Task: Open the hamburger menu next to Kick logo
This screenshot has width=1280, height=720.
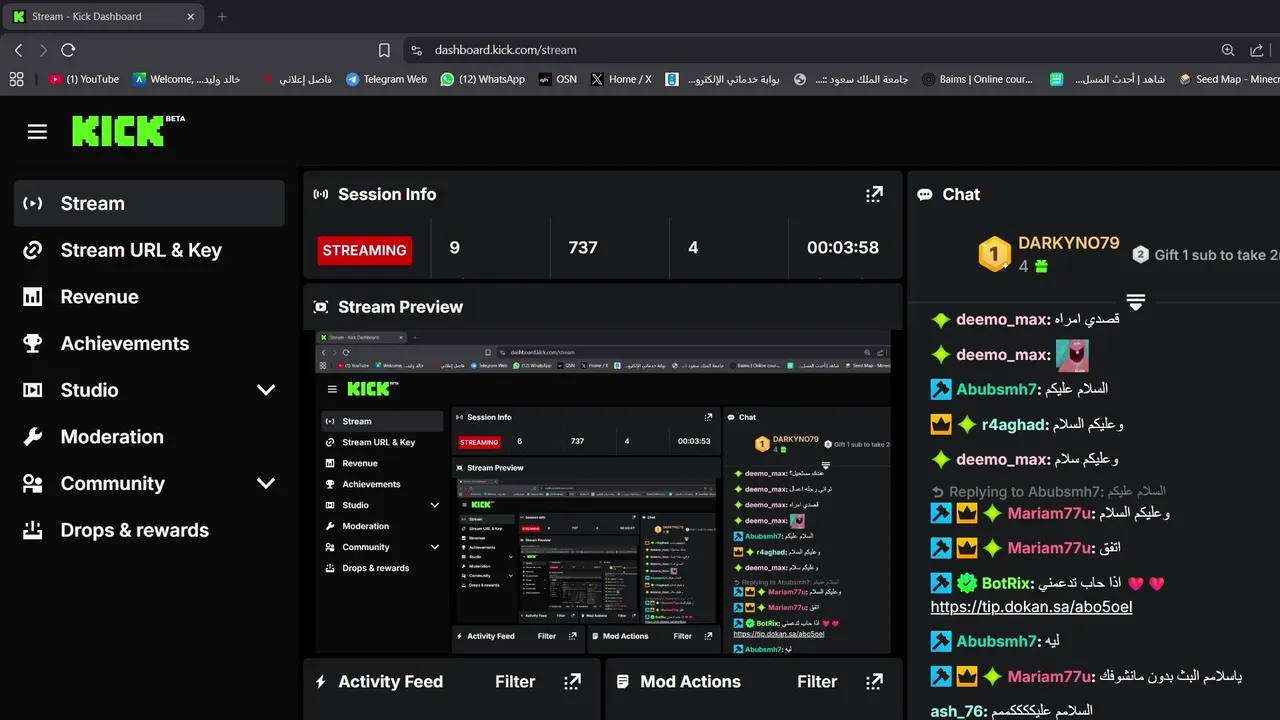Action: click(x=37, y=132)
